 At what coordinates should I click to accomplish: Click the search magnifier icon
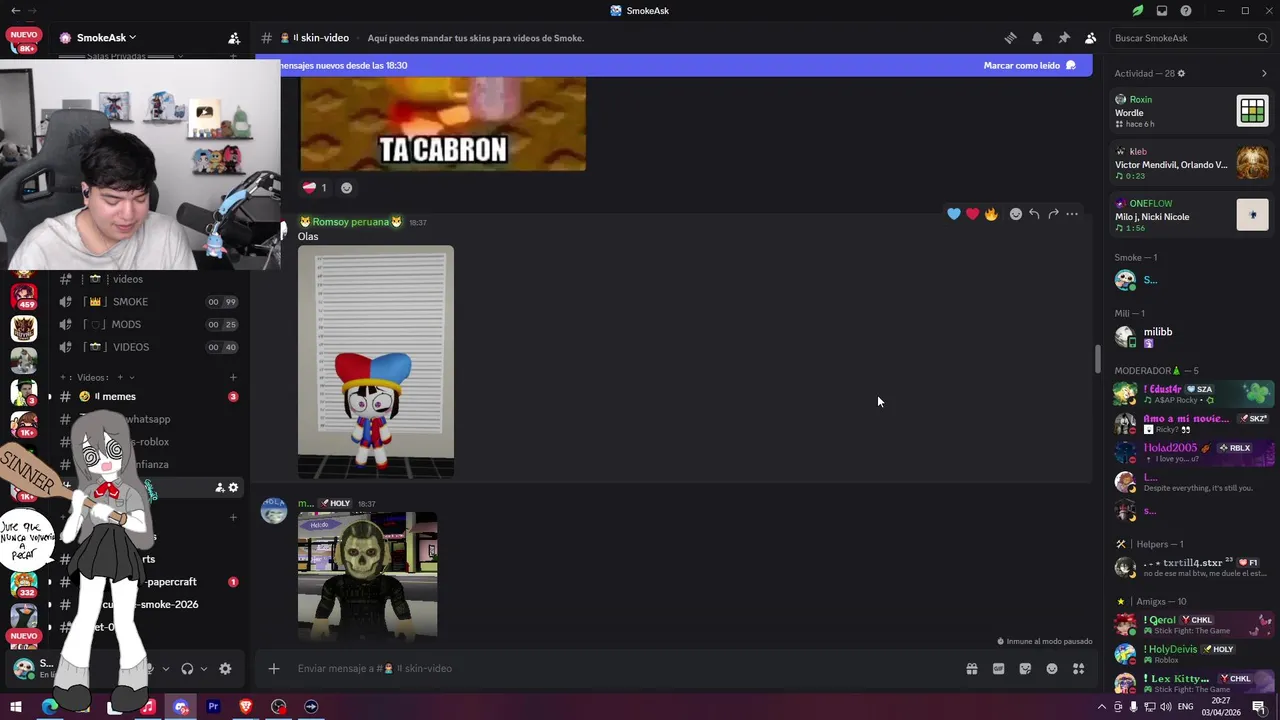pyautogui.click(x=1263, y=38)
